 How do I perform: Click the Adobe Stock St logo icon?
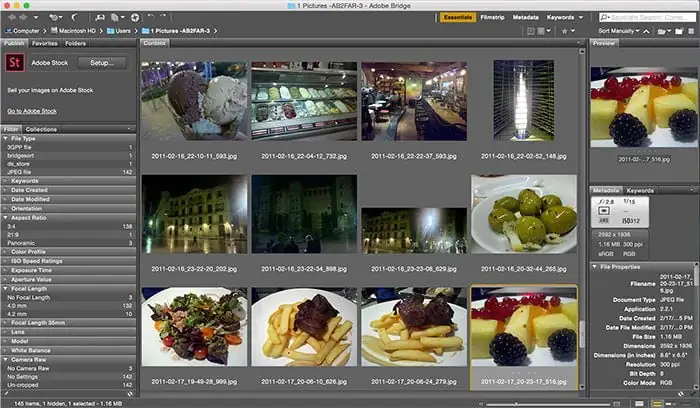pyautogui.click(x=15, y=63)
